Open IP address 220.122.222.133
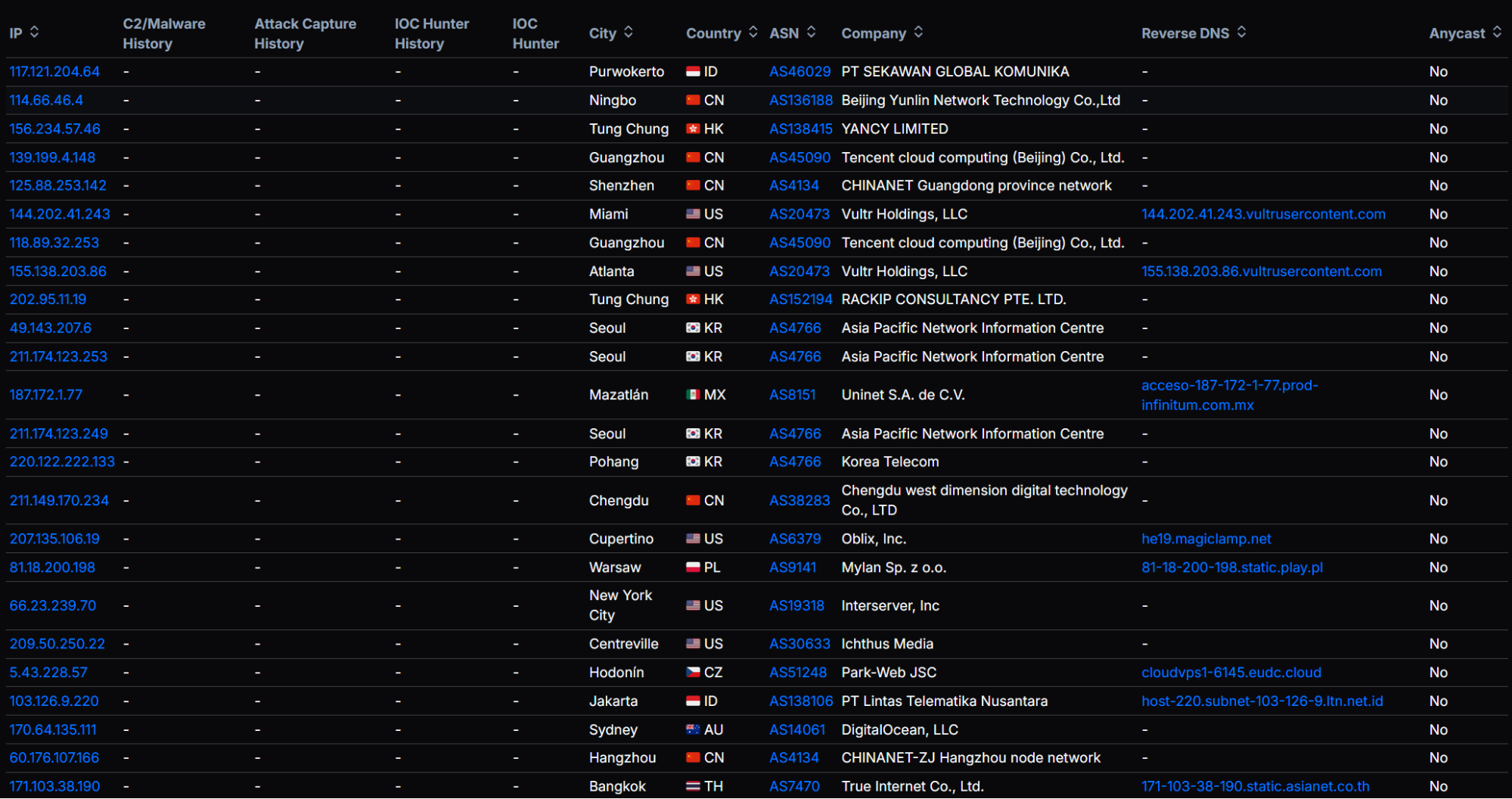Image resolution: width=1512 pixels, height=799 pixels. pyautogui.click(x=62, y=462)
